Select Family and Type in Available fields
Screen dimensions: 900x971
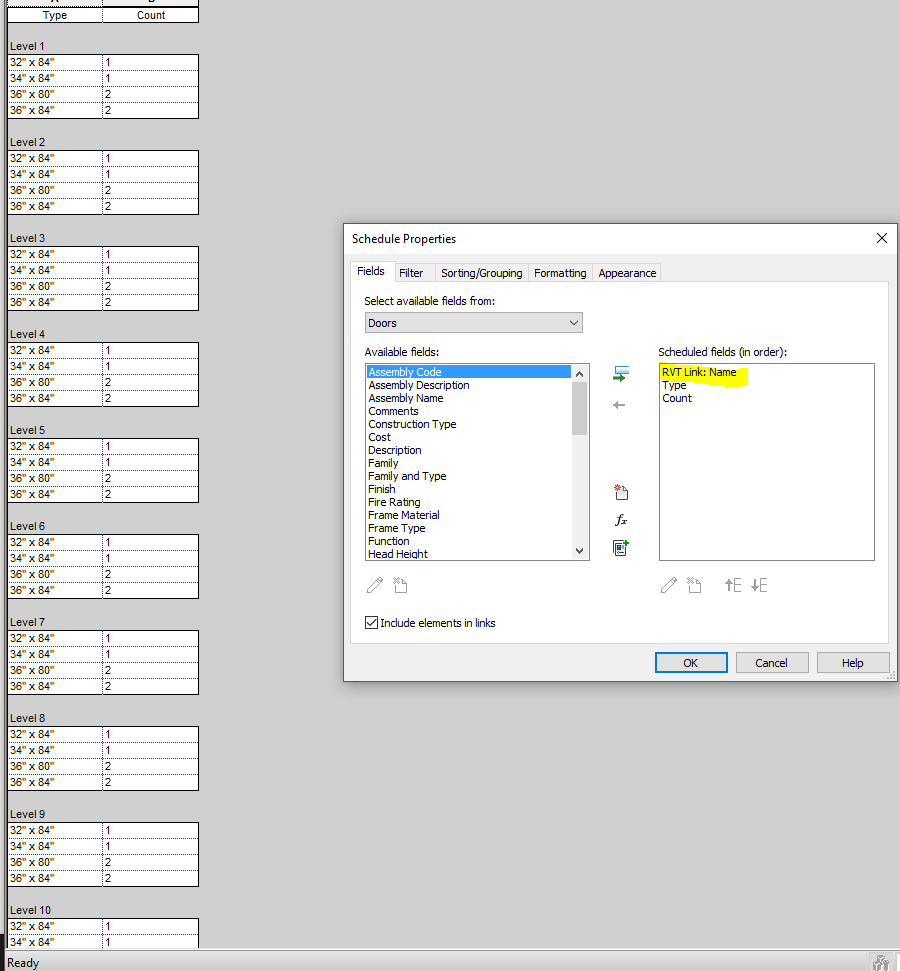(469, 476)
